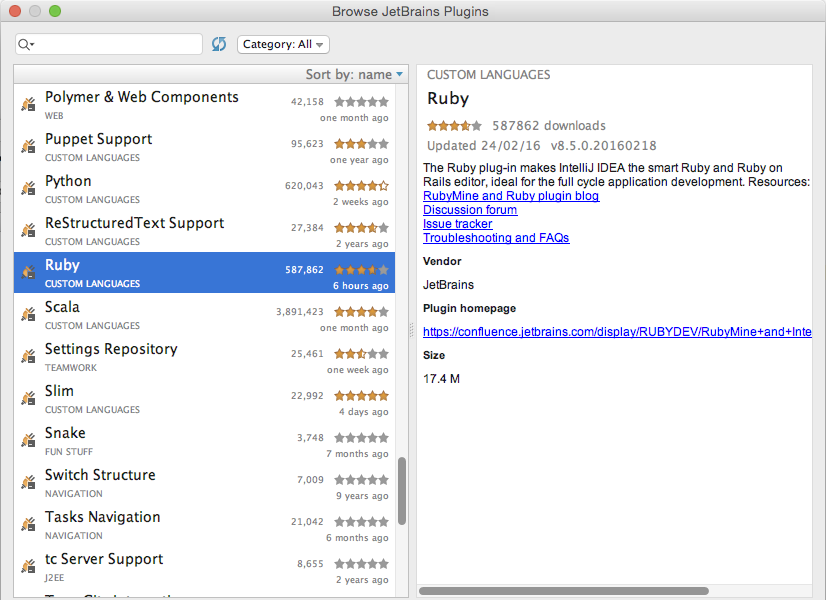Click the star rating of Slim plugin
This screenshot has height=600, width=826.
[x=361, y=396]
